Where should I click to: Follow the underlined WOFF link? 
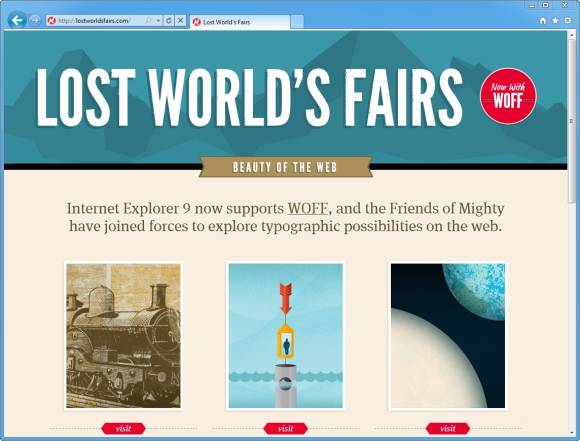click(x=308, y=208)
